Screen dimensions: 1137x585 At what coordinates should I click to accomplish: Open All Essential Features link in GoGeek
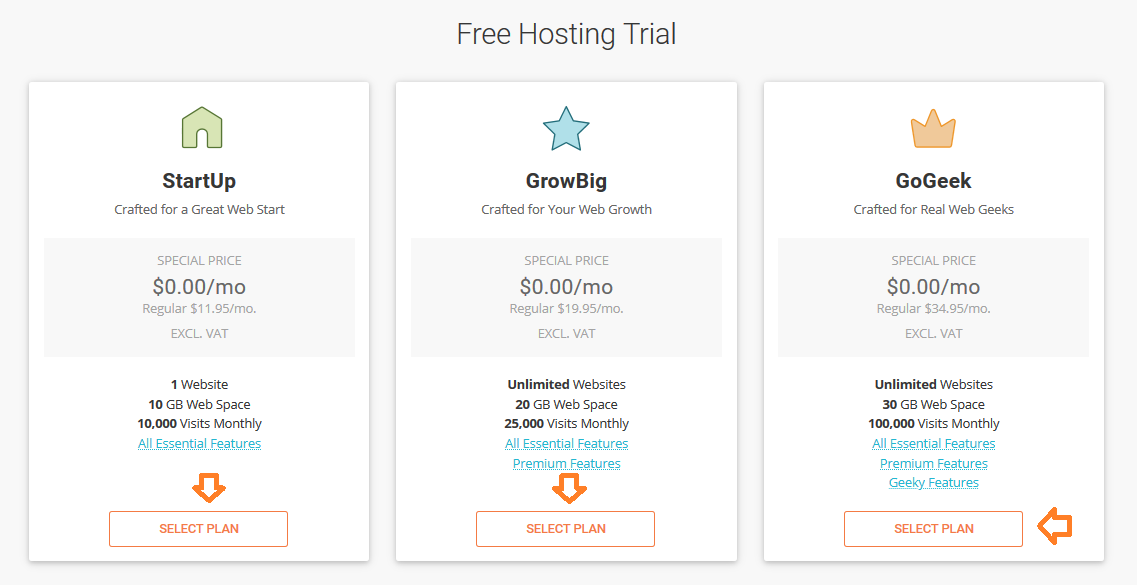point(933,443)
